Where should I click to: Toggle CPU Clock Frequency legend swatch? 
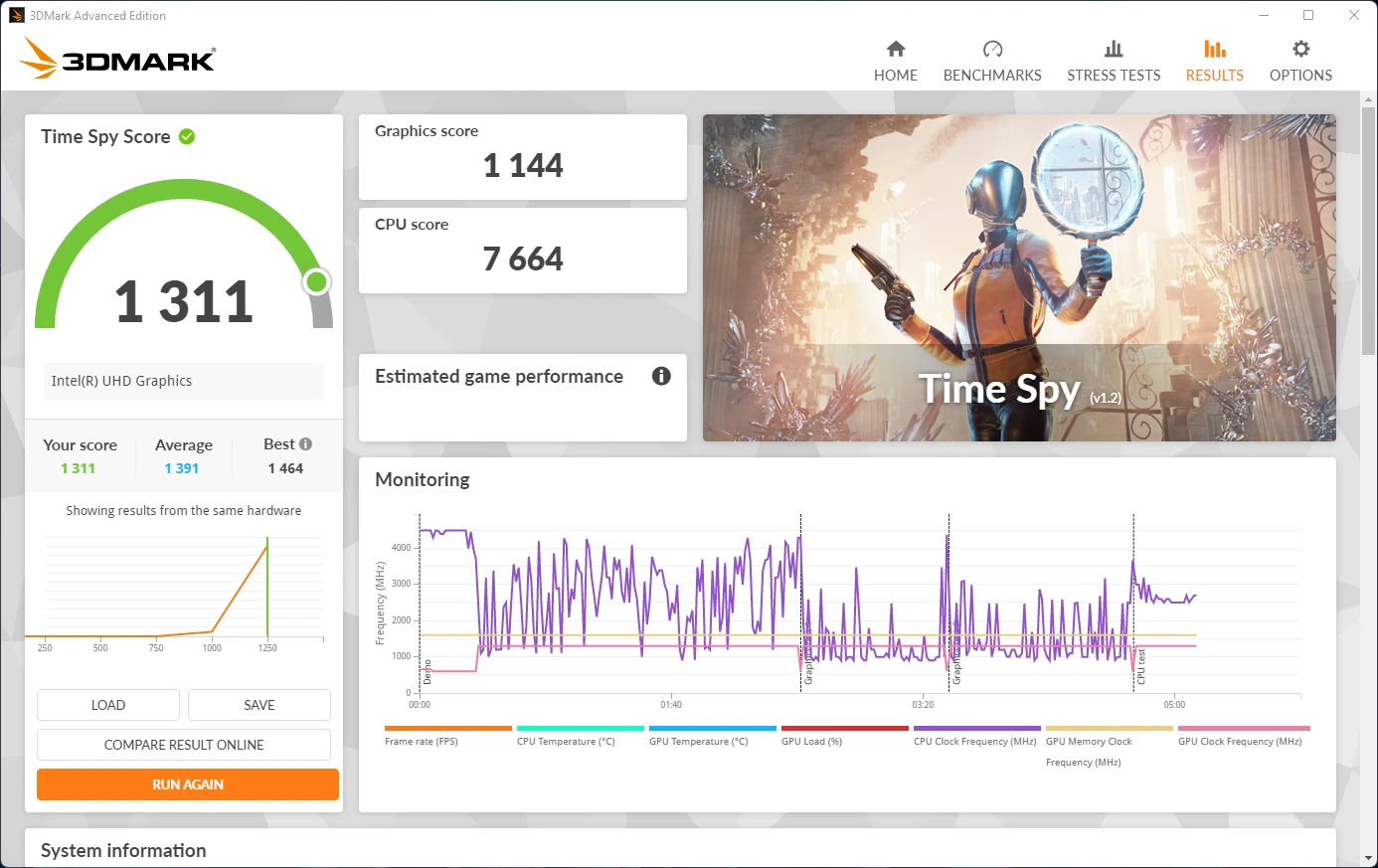(x=977, y=728)
